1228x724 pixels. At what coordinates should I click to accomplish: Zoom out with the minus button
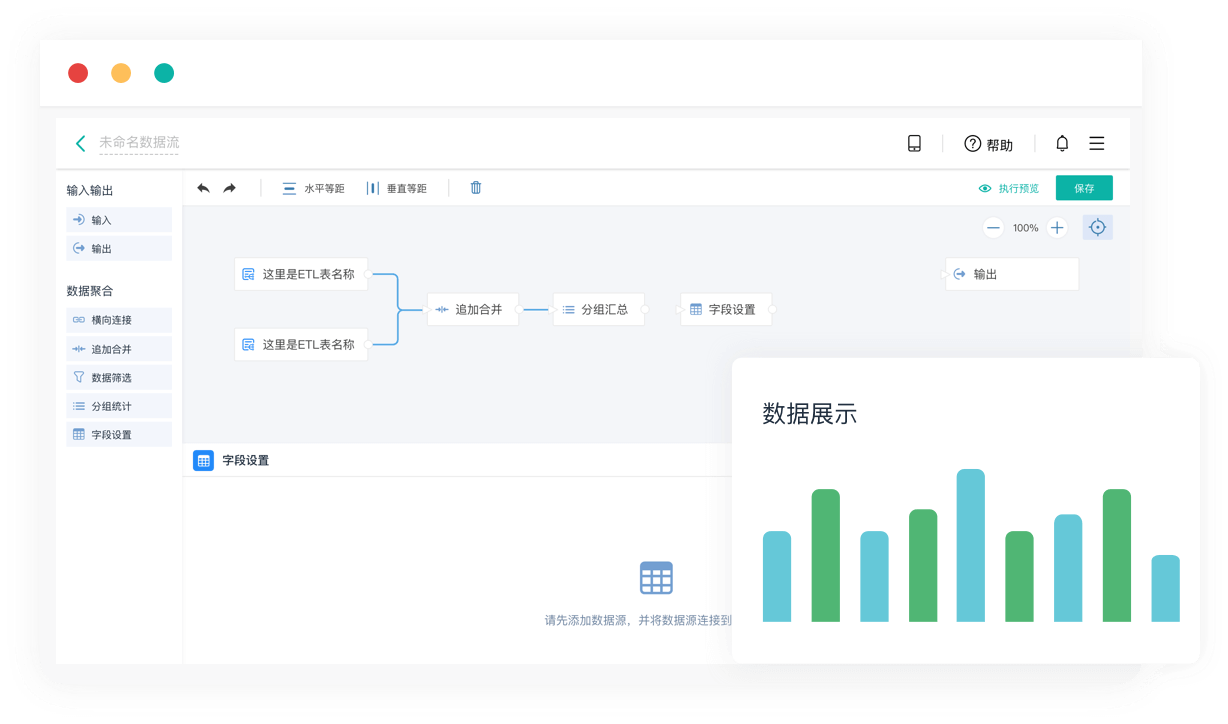point(993,228)
